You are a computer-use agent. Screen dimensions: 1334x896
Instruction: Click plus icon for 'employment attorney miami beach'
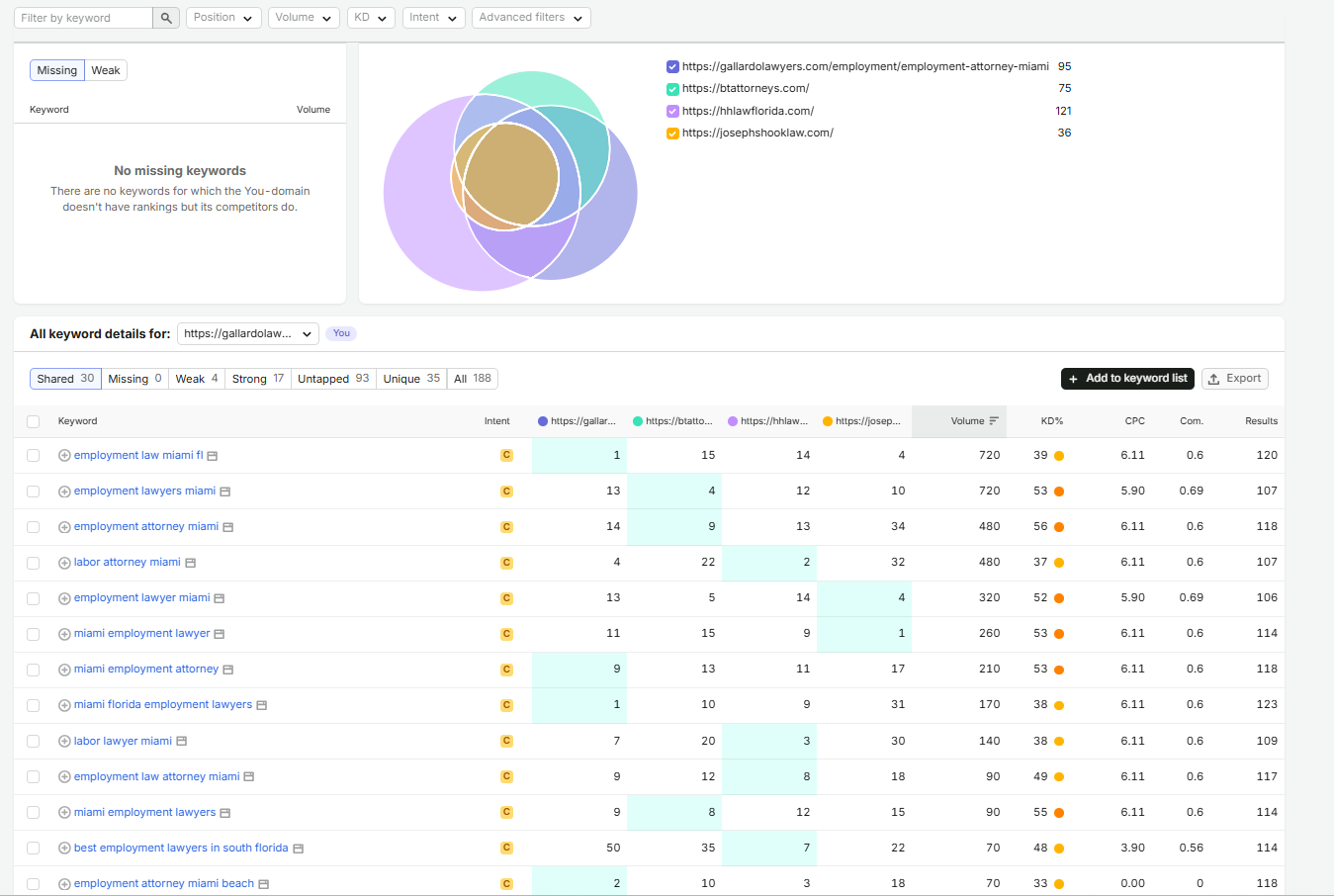pyautogui.click(x=64, y=884)
